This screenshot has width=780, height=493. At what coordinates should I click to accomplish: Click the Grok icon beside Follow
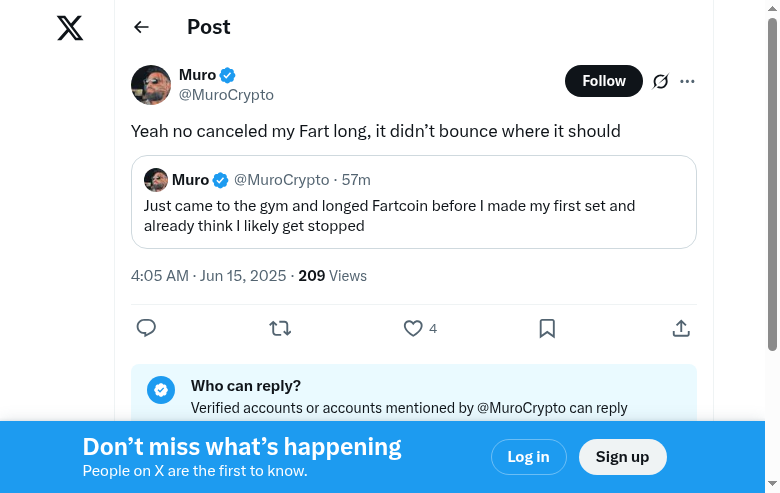point(660,81)
